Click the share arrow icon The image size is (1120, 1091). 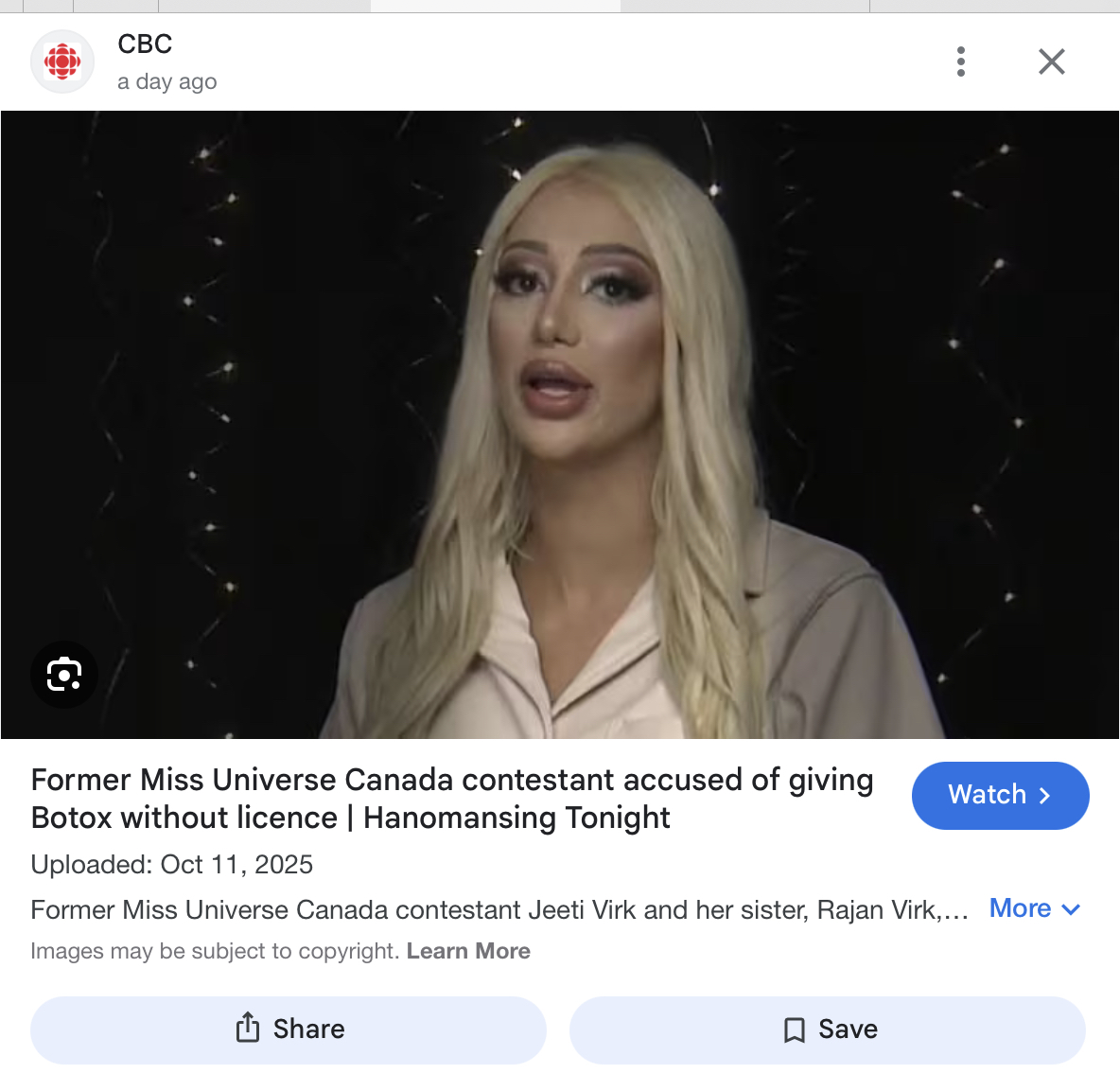point(248,1028)
